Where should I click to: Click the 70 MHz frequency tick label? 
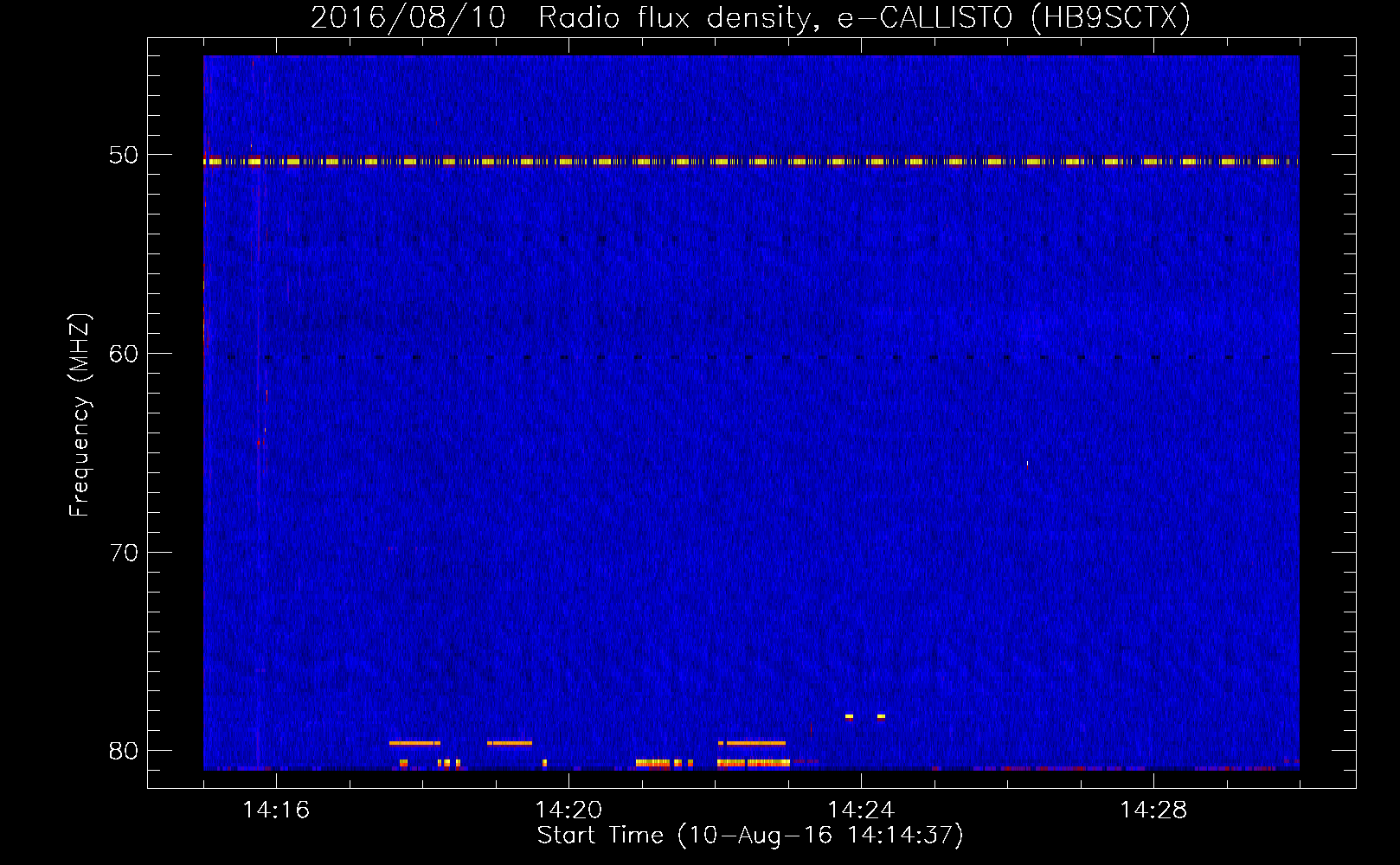[x=123, y=553]
